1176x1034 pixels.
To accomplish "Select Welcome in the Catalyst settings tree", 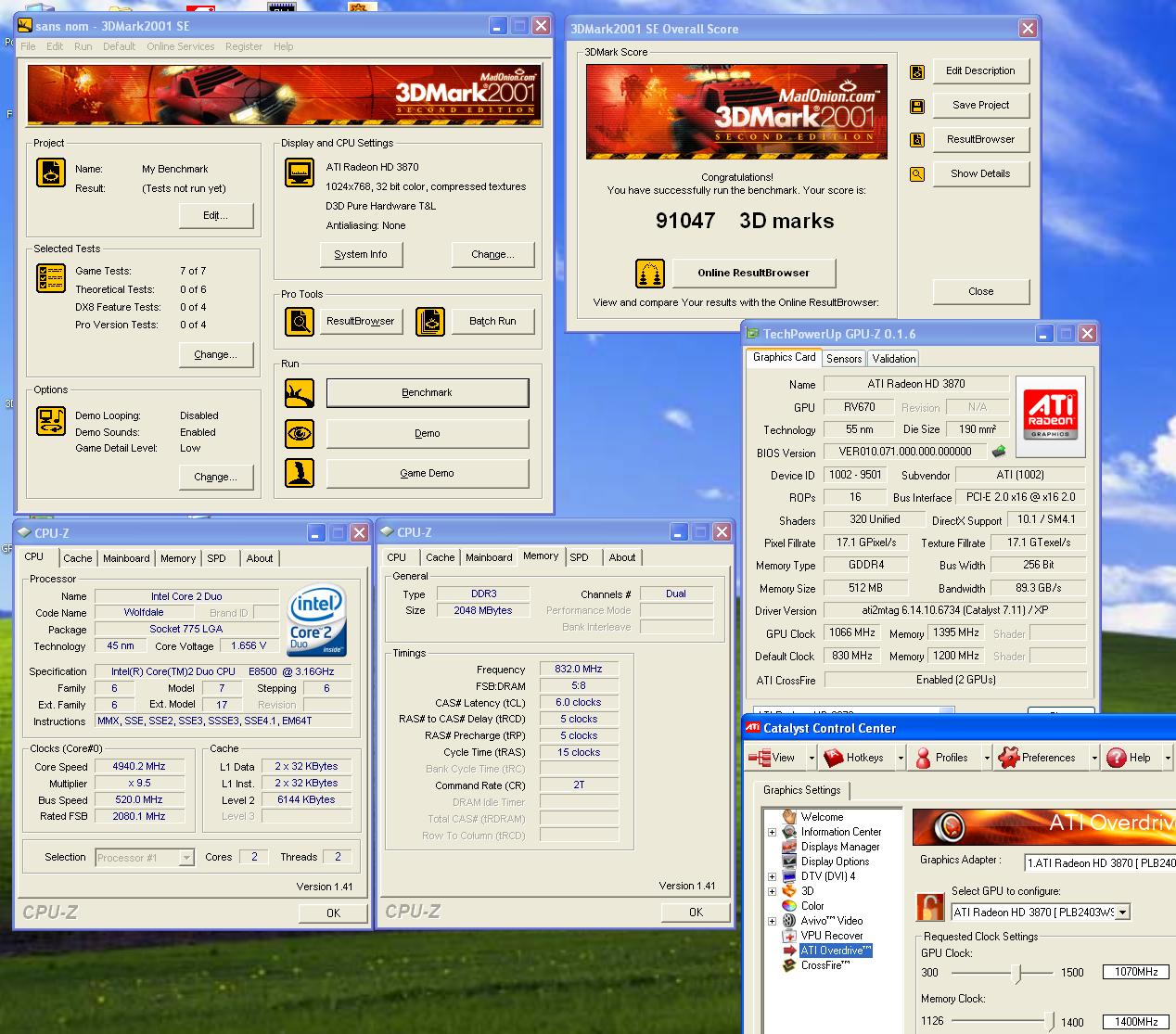I will [x=822, y=817].
